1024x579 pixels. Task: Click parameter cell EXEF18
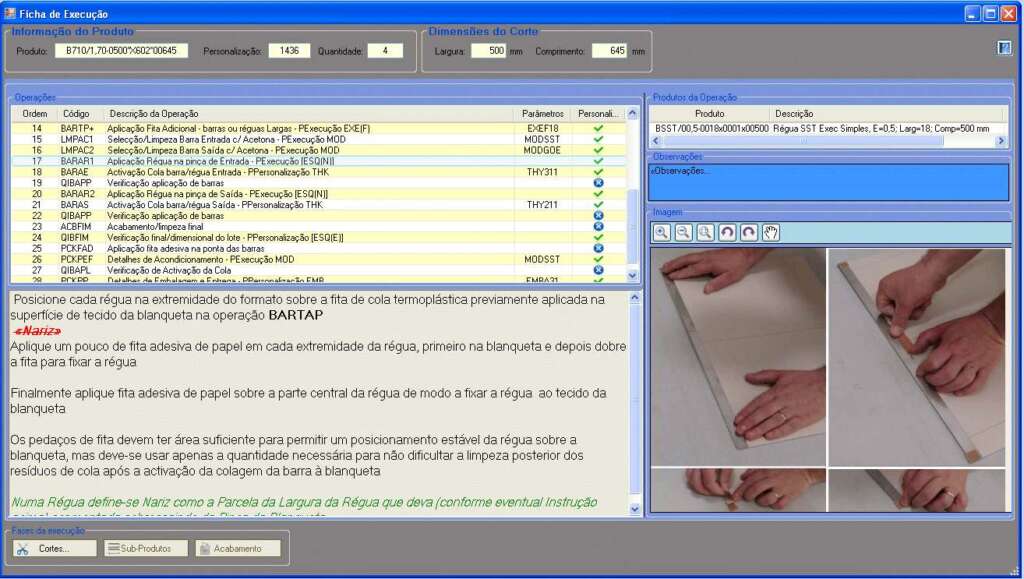pos(543,129)
